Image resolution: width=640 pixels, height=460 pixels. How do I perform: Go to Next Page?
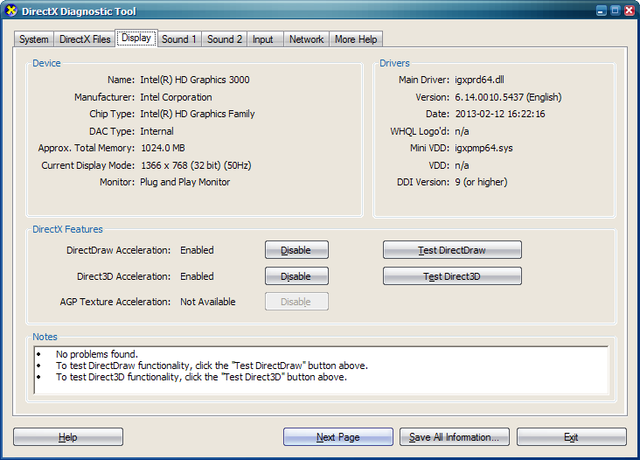(x=338, y=437)
